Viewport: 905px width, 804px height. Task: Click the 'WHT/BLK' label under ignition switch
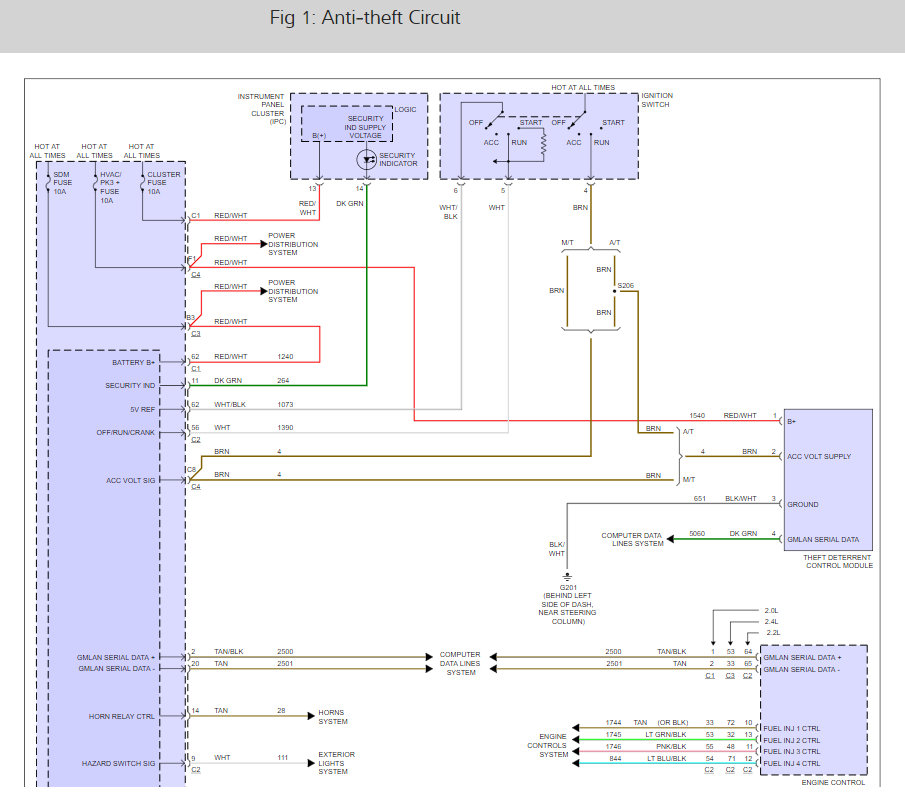pos(448,212)
